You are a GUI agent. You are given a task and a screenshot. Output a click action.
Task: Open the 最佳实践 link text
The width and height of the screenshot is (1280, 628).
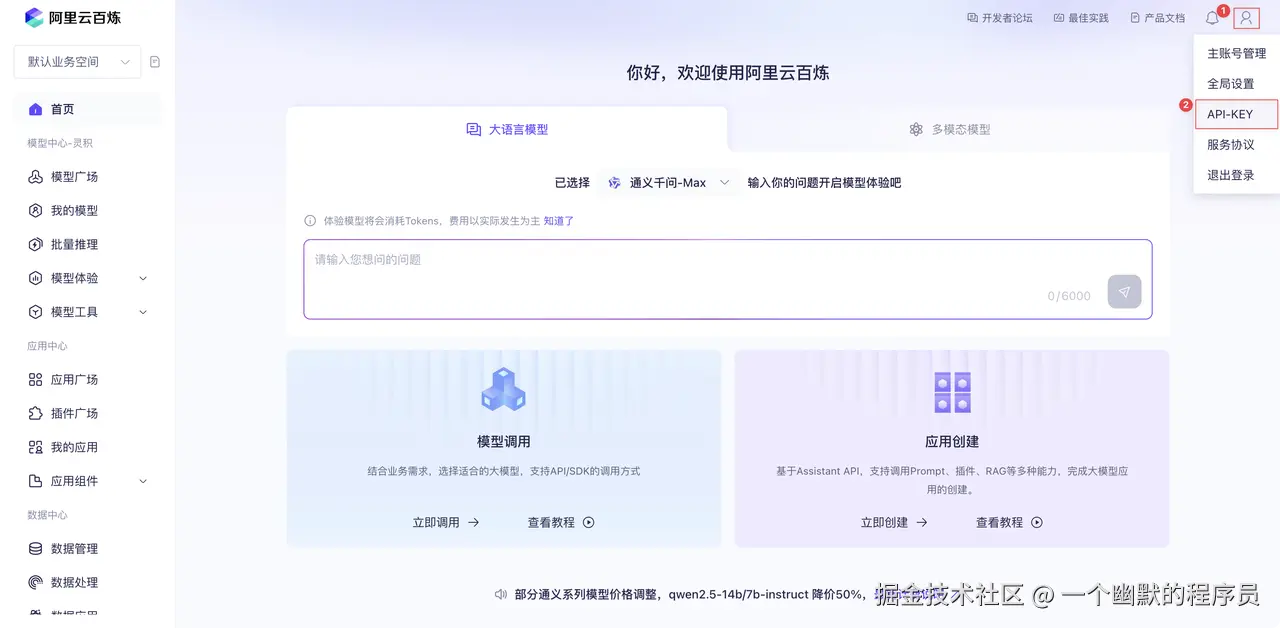click(1088, 18)
